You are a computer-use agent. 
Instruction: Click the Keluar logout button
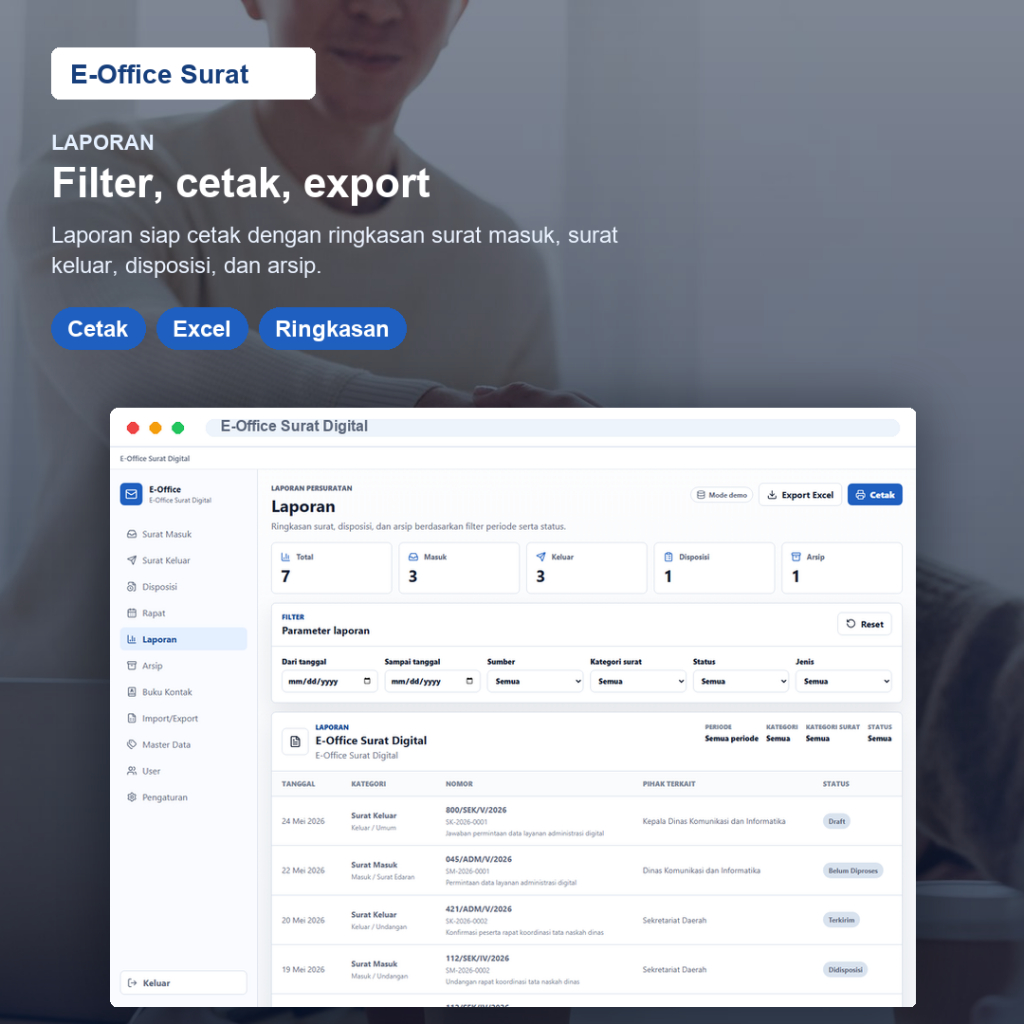[x=184, y=983]
